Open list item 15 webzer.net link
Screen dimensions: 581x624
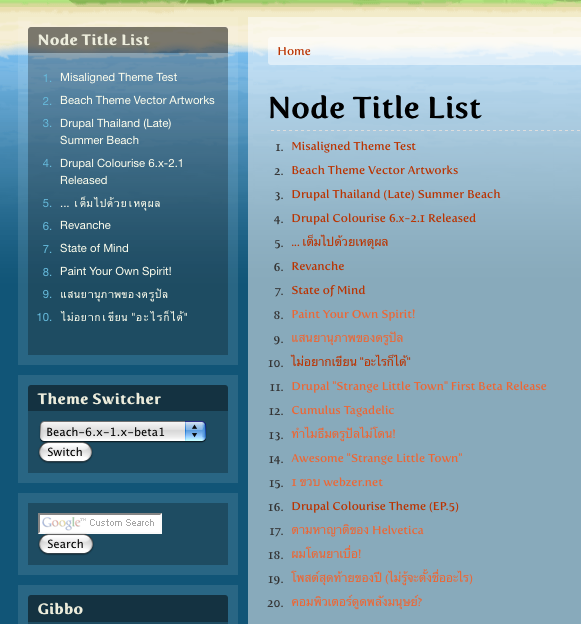(x=337, y=482)
